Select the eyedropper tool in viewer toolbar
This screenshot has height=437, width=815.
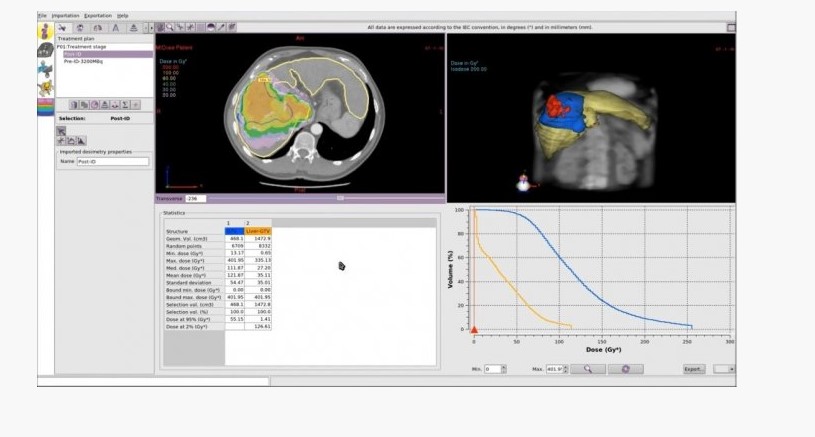tap(221, 28)
